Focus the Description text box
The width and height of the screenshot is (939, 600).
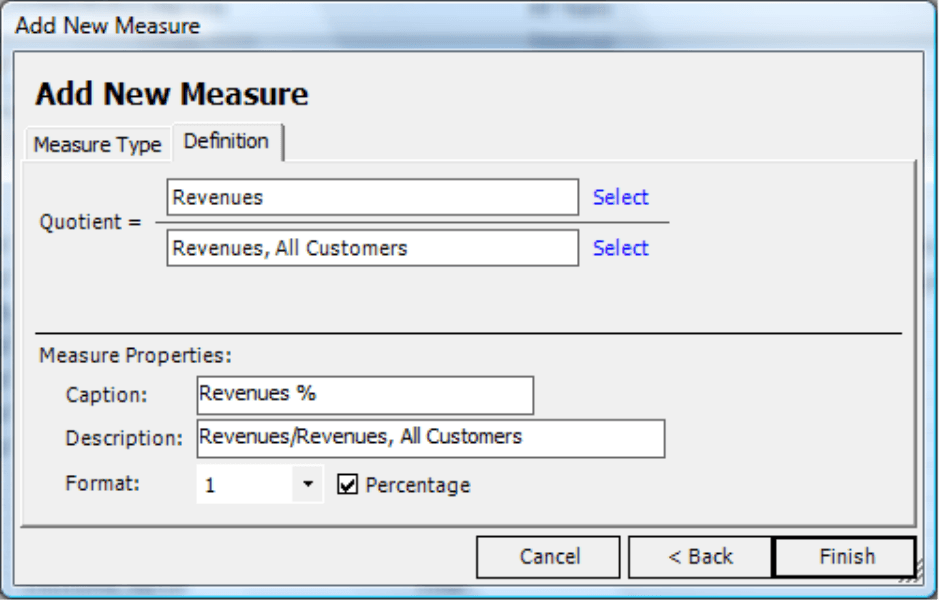(431, 439)
